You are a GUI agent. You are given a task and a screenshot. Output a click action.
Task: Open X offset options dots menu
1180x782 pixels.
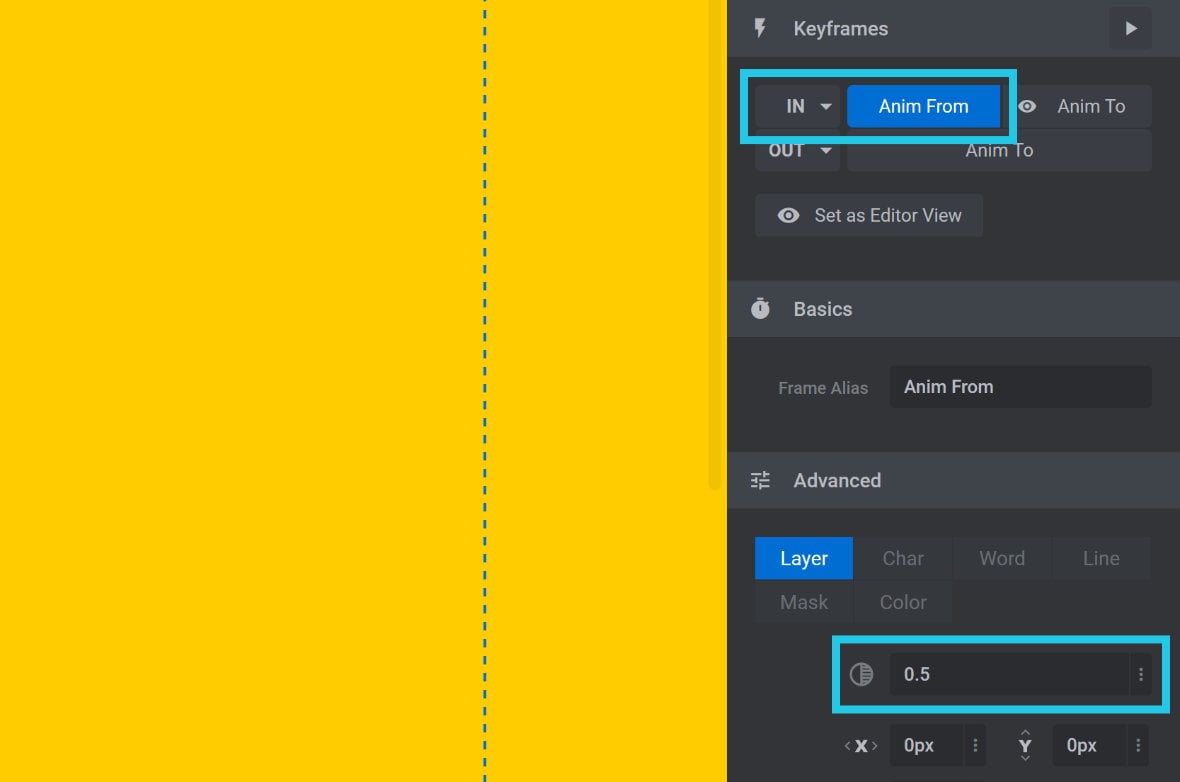(975, 745)
